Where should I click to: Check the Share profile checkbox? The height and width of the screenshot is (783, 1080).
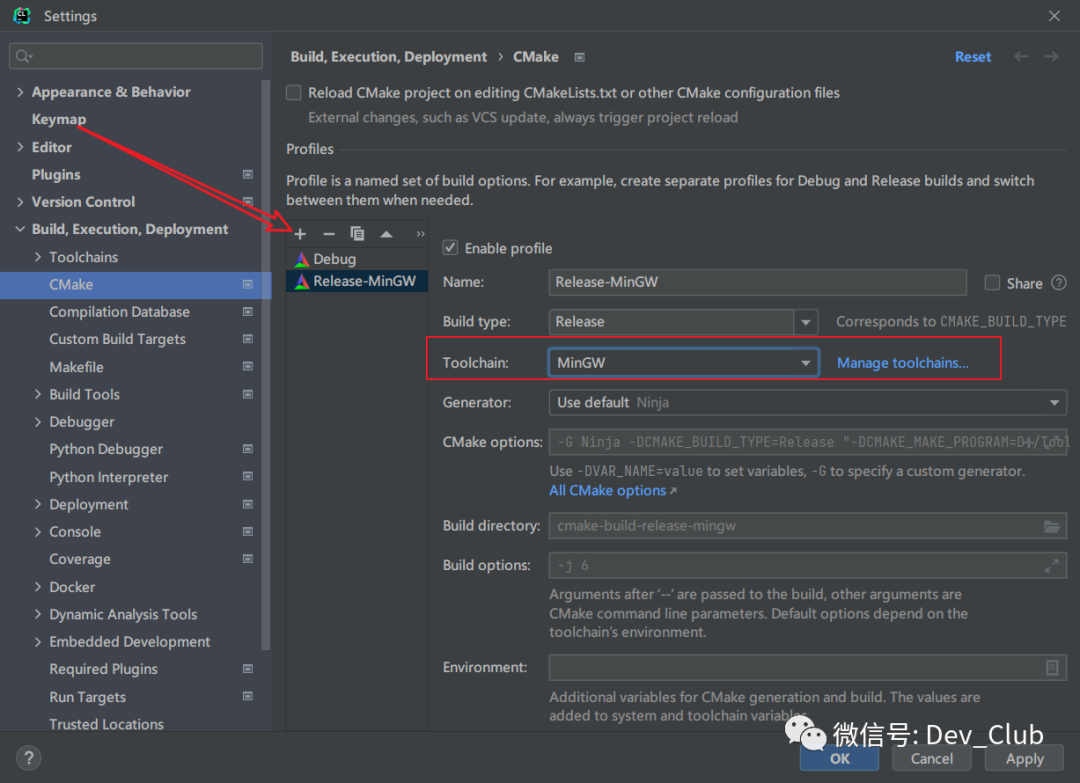[x=992, y=282]
